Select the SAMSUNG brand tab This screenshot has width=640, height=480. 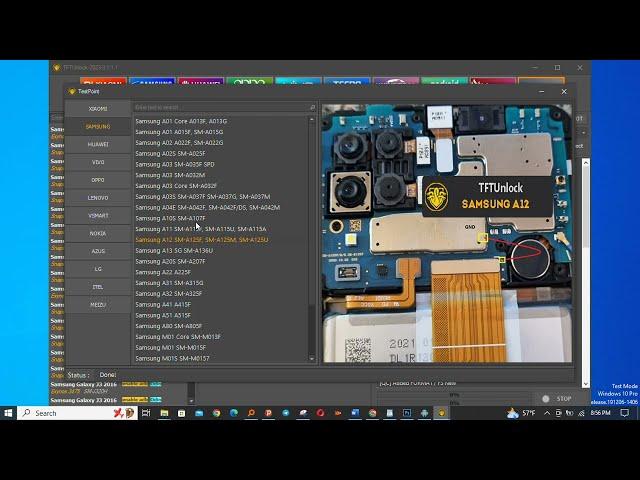coord(98,127)
